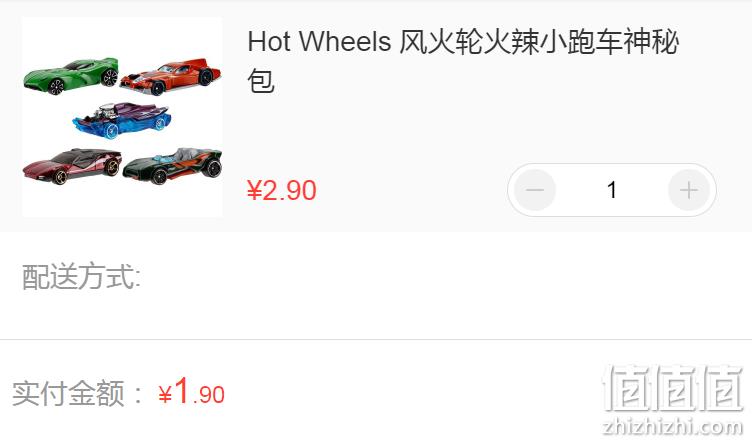
Task: Select the quantity field showing 1
Action: (x=611, y=190)
